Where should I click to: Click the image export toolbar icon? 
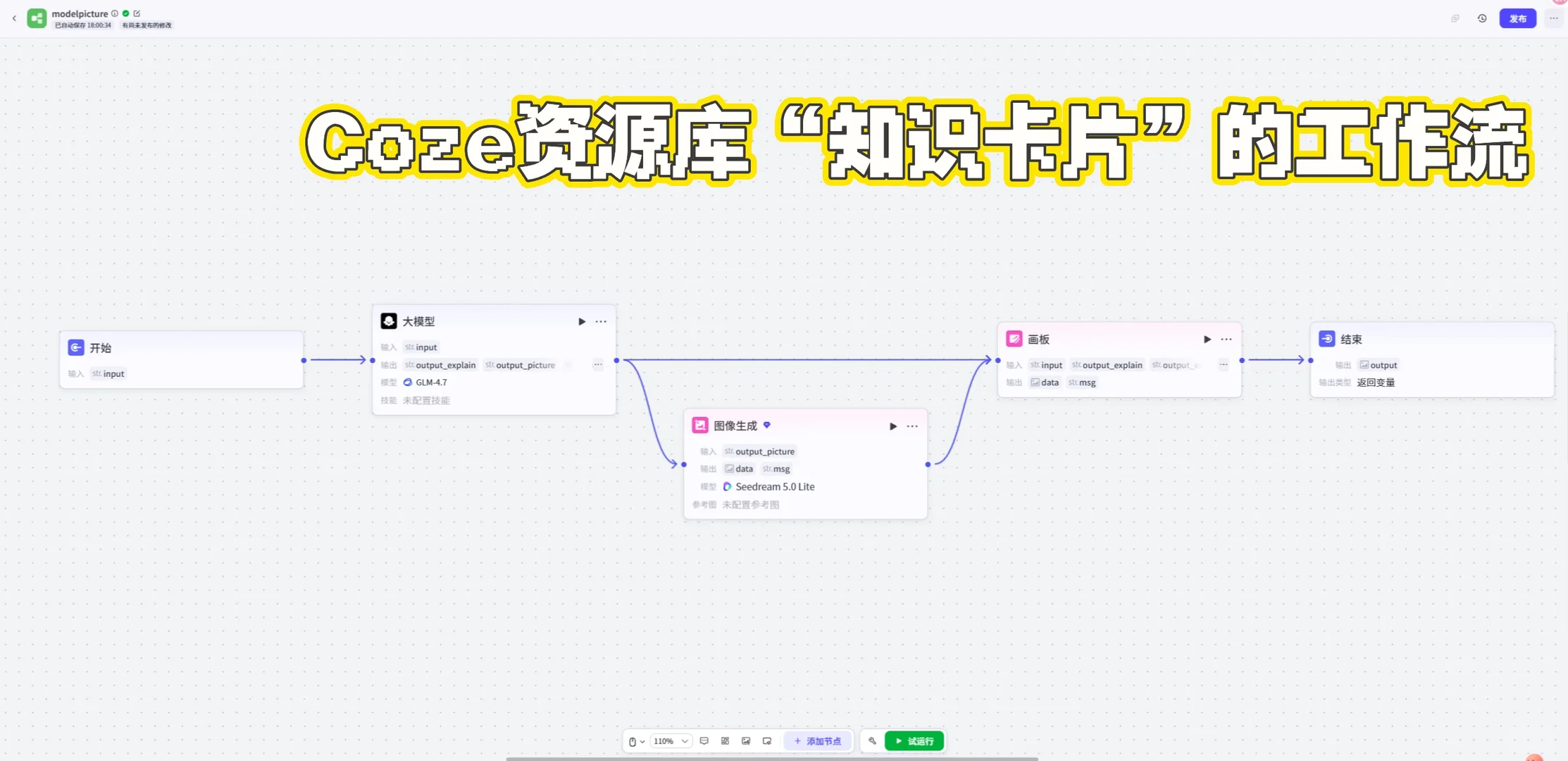746,741
